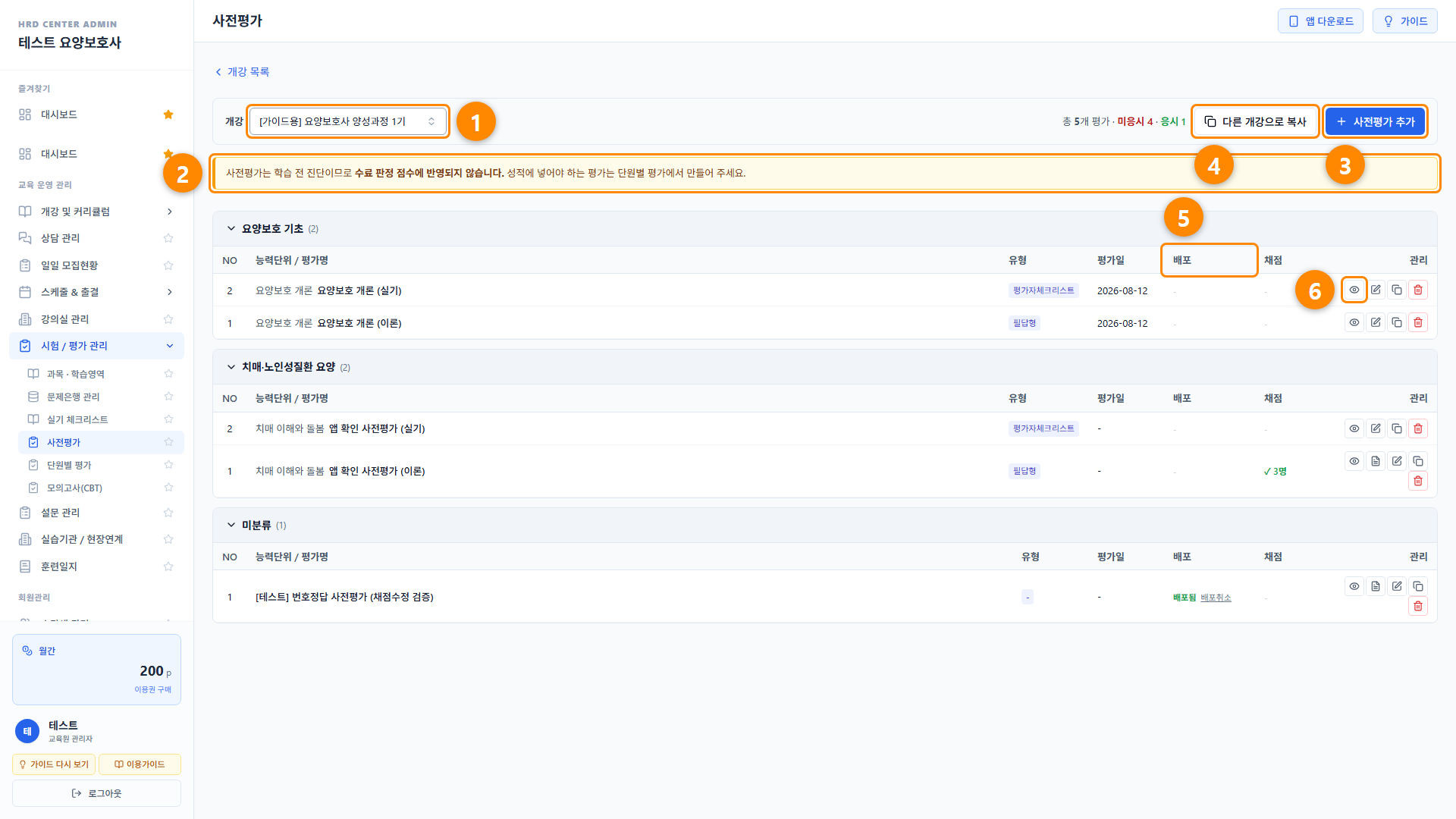Image resolution: width=1456 pixels, height=819 pixels.
Task: Preview 앱 확인 사전평가 (실기) with eye icon
Action: pos(1354,428)
